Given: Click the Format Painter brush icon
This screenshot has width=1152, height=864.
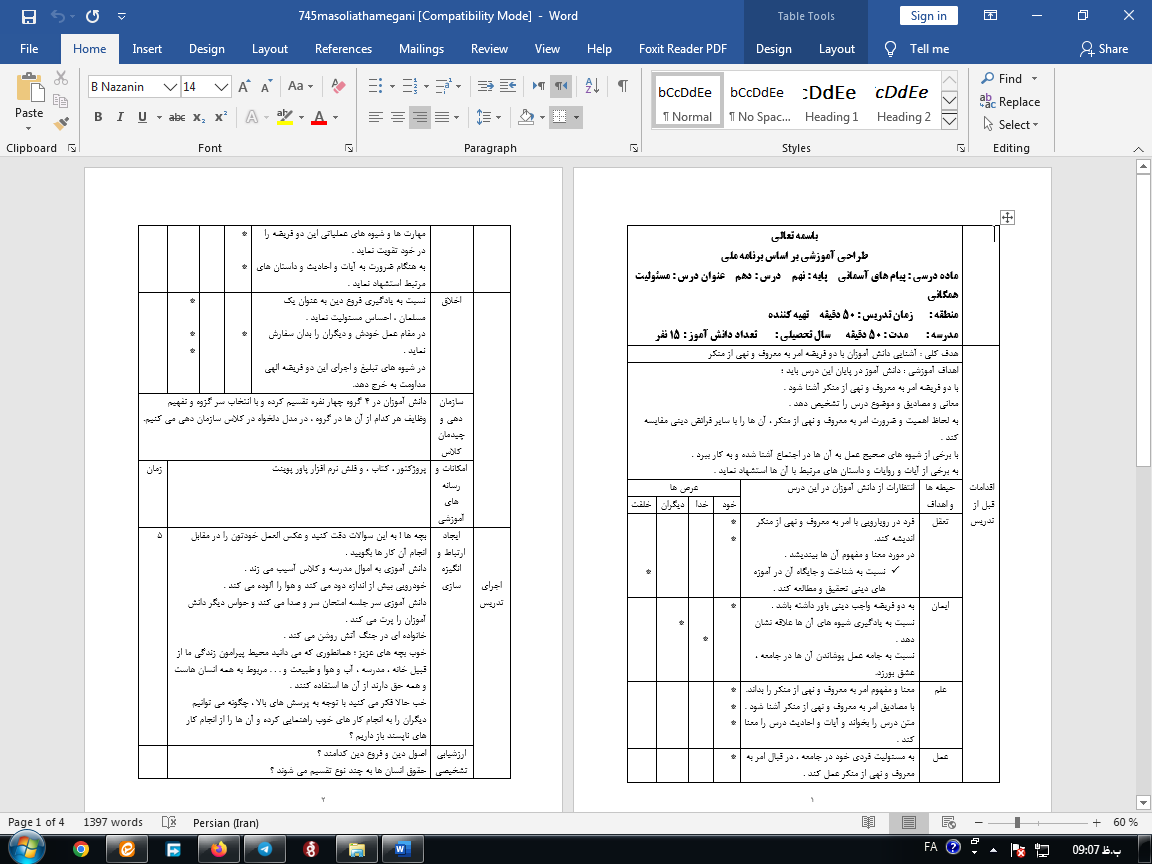Looking at the screenshot, I should [61, 124].
